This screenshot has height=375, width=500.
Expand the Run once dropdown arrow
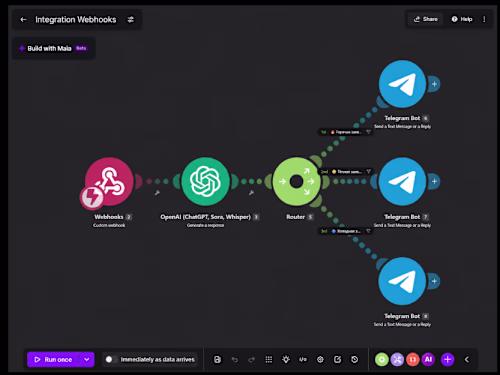coord(87,359)
